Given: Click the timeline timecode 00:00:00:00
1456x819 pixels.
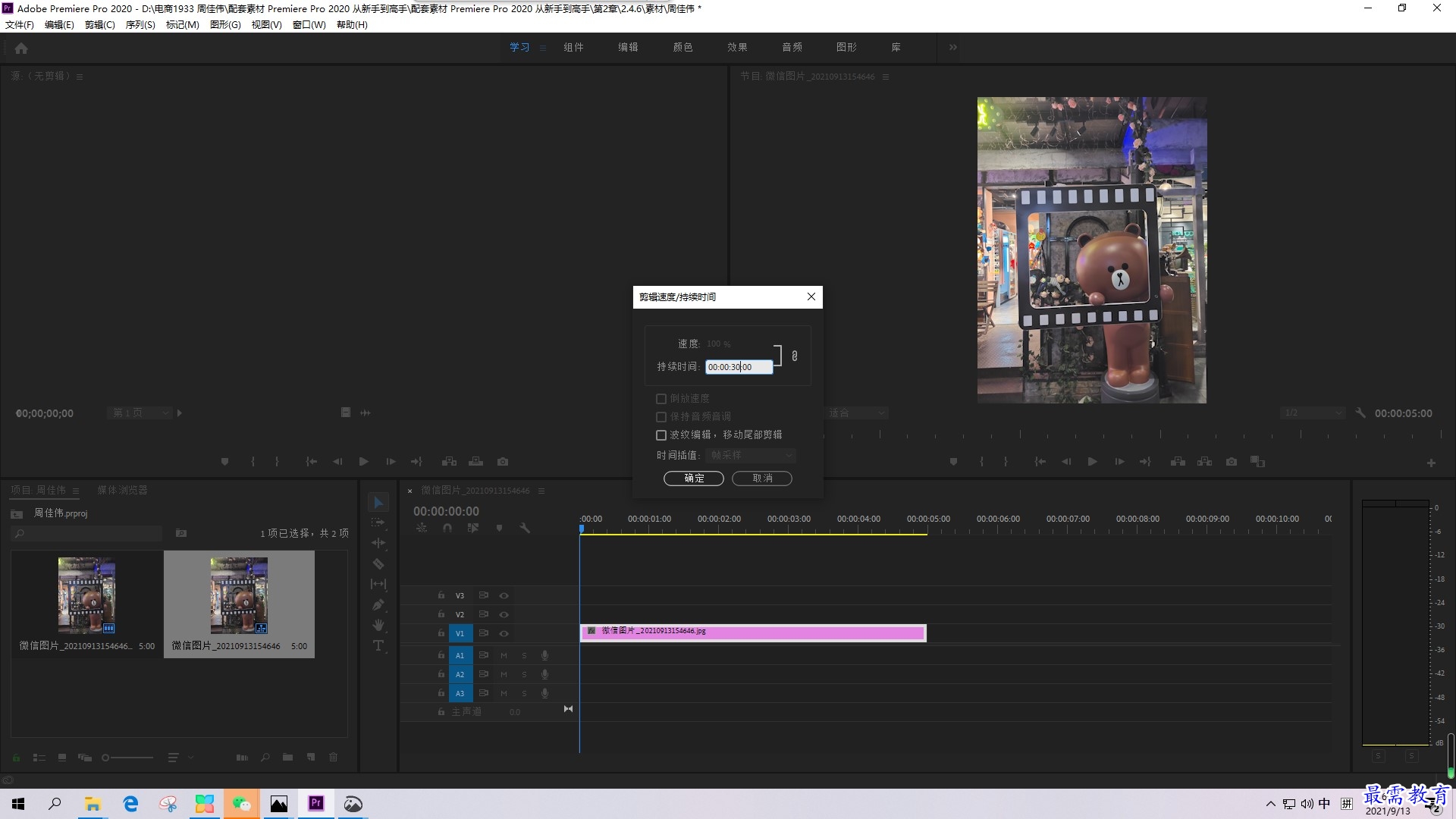Looking at the screenshot, I should pyautogui.click(x=446, y=511).
